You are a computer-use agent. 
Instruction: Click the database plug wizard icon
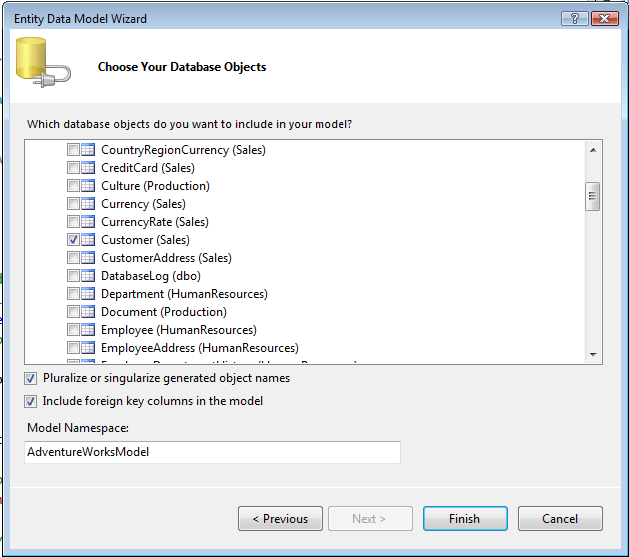point(43,63)
